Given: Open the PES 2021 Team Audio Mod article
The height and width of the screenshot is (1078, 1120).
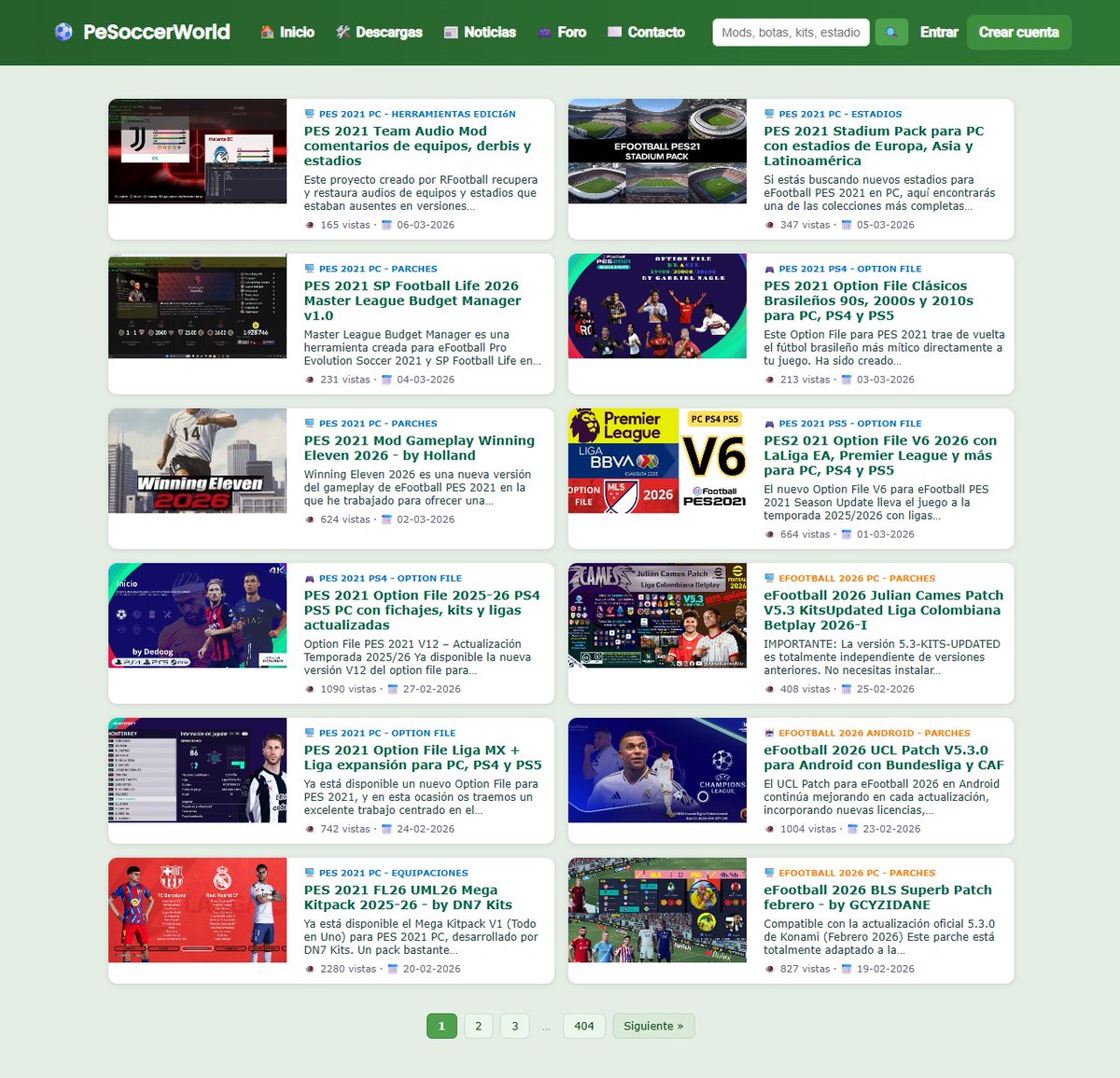Looking at the screenshot, I should click(x=417, y=146).
